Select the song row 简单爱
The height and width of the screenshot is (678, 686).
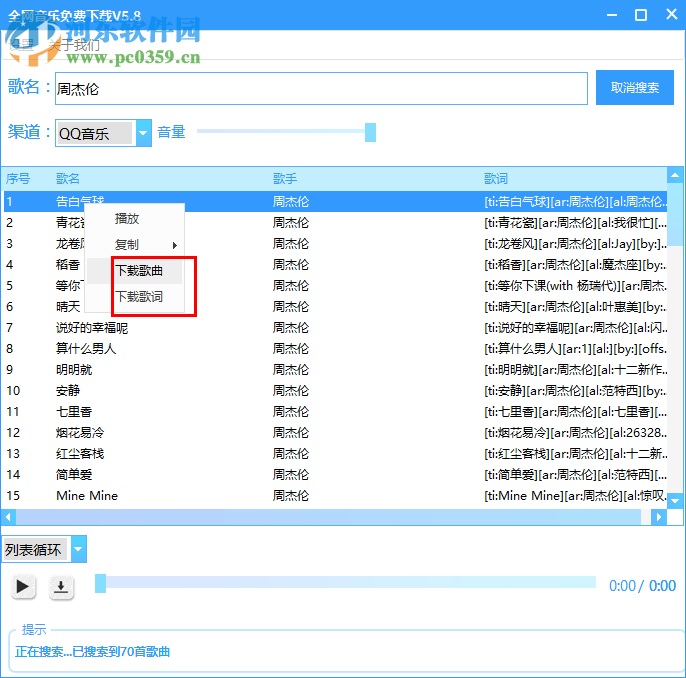point(335,475)
